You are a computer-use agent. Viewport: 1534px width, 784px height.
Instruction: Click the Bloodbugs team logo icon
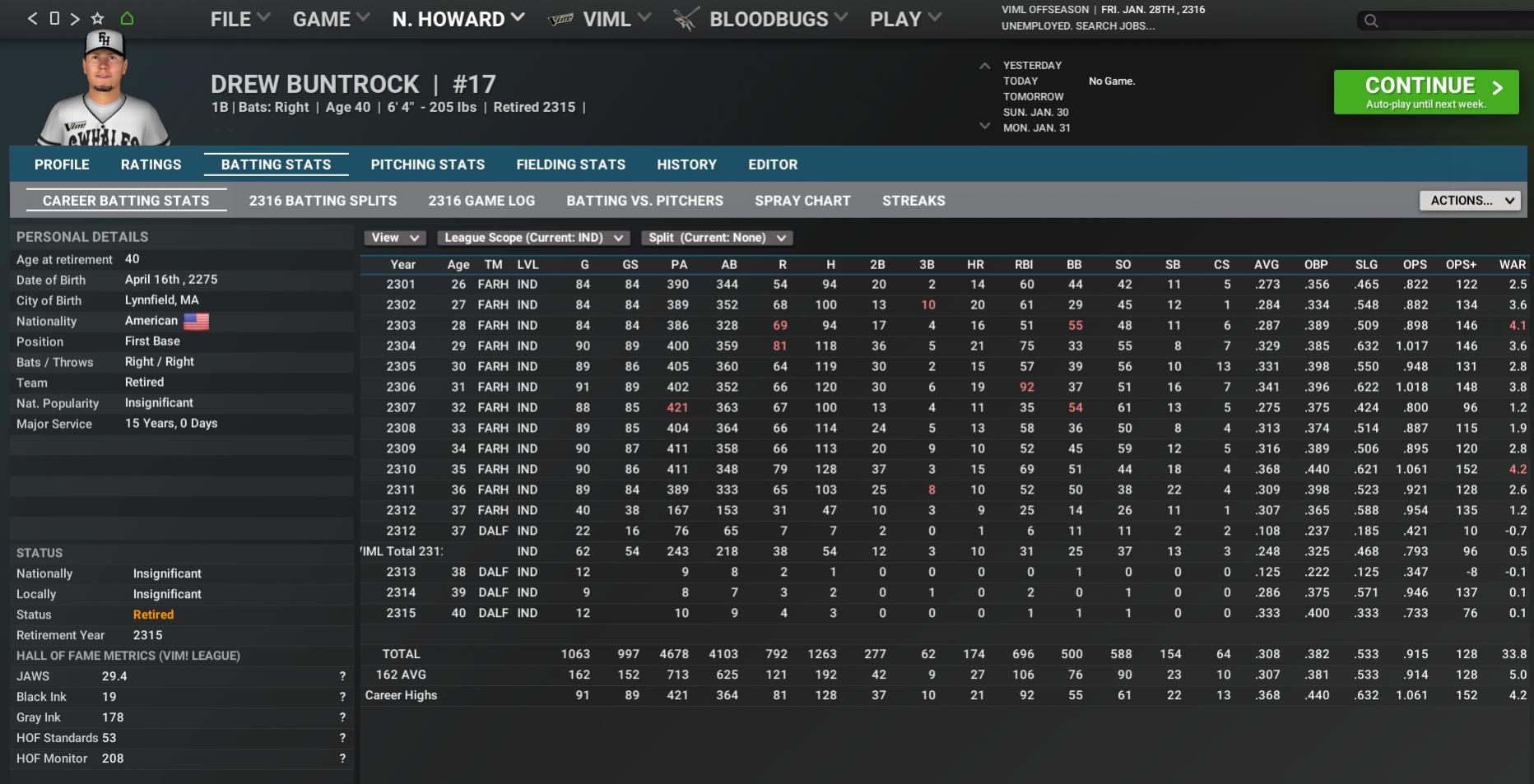tap(686, 19)
